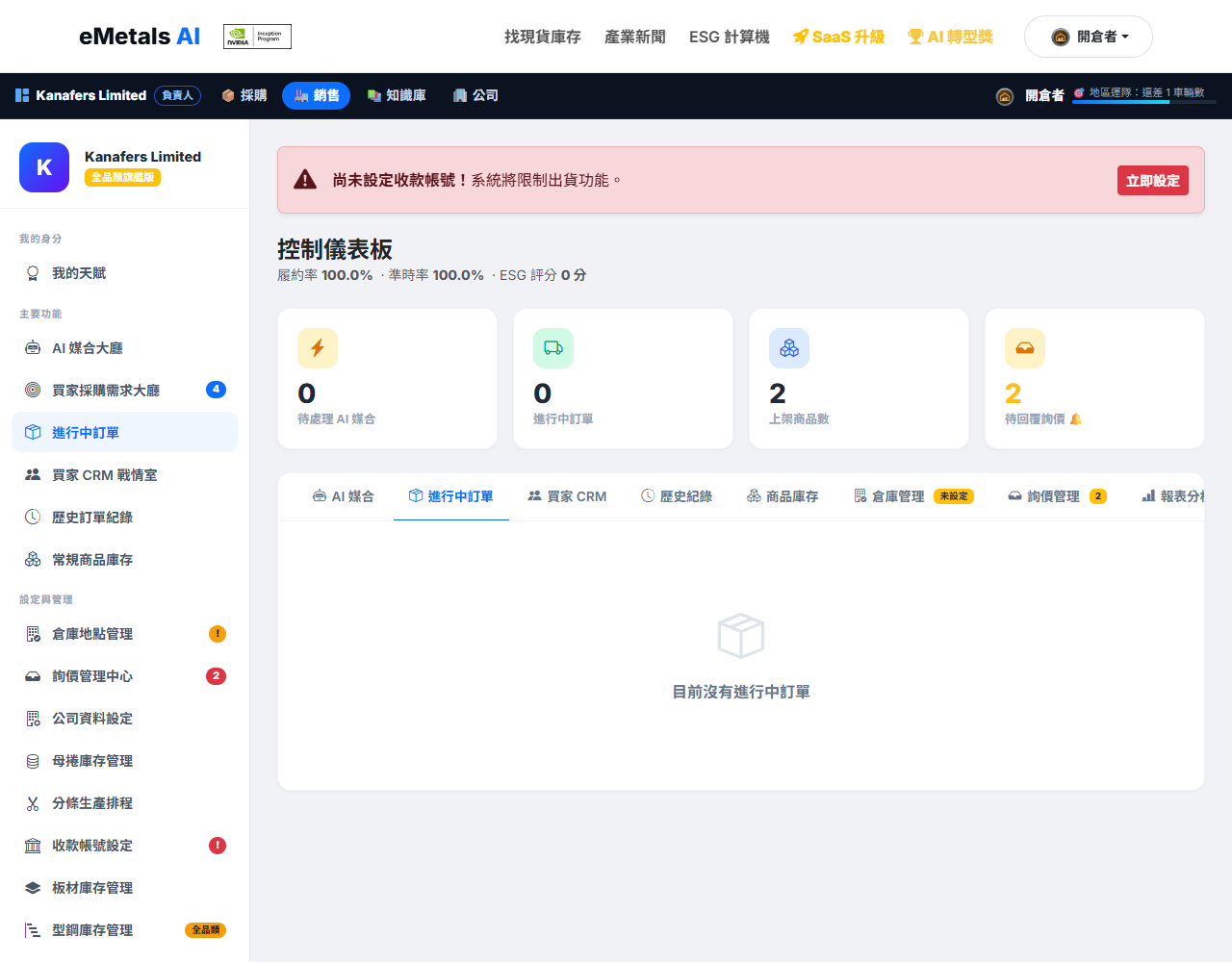
Task: Click the inbox icon on 待回覆詢價 card
Action: coord(1025,348)
